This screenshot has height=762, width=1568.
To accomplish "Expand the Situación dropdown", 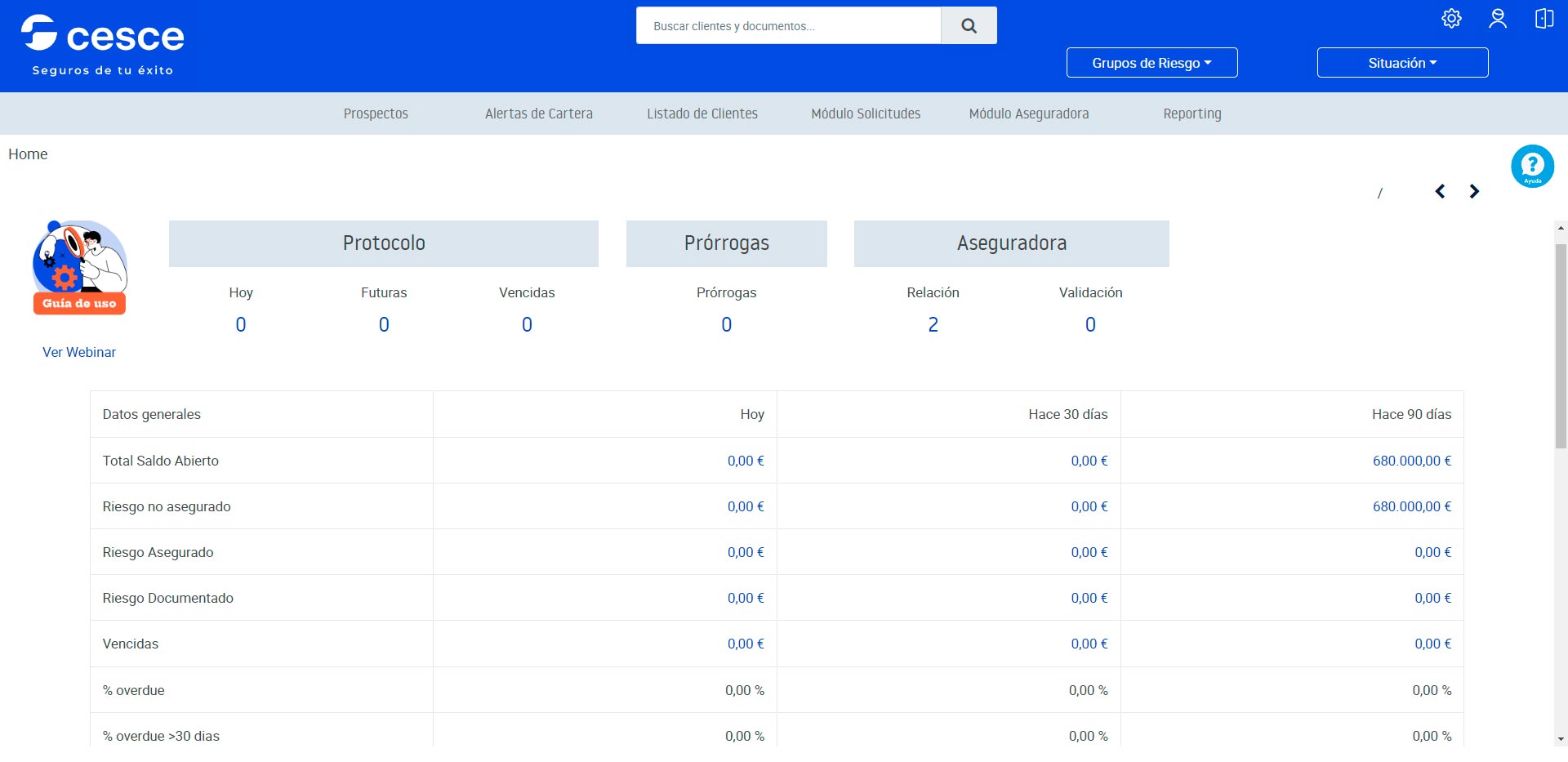I will coord(1402,63).
